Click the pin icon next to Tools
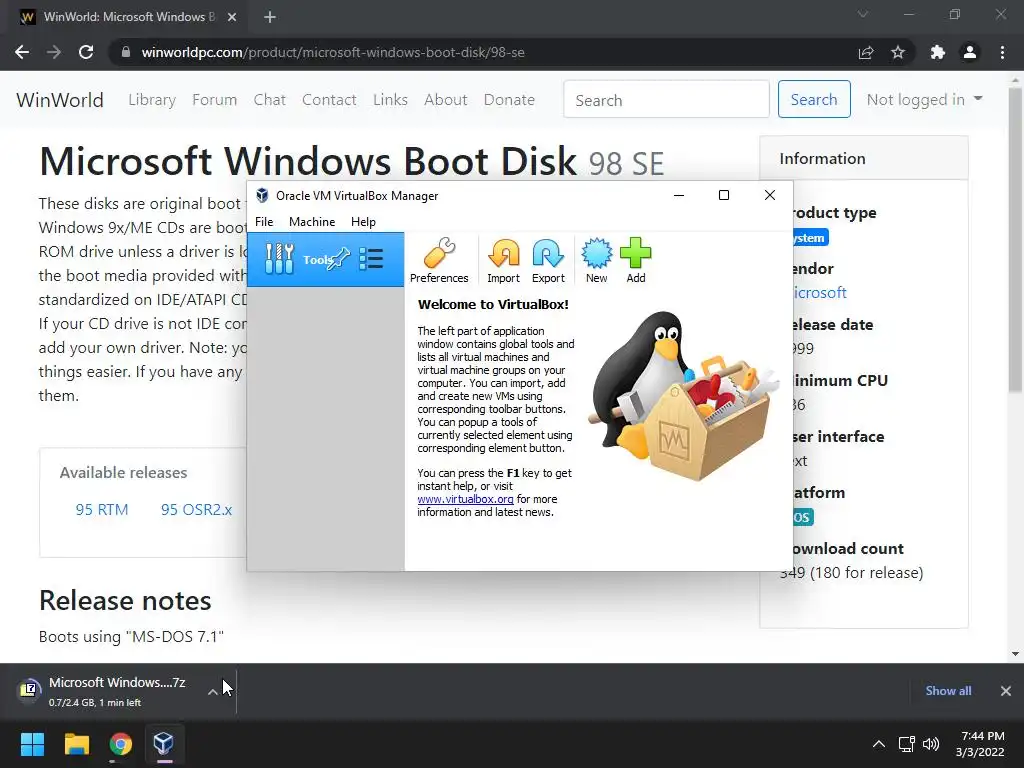1024x768 pixels. pyautogui.click(x=340, y=259)
